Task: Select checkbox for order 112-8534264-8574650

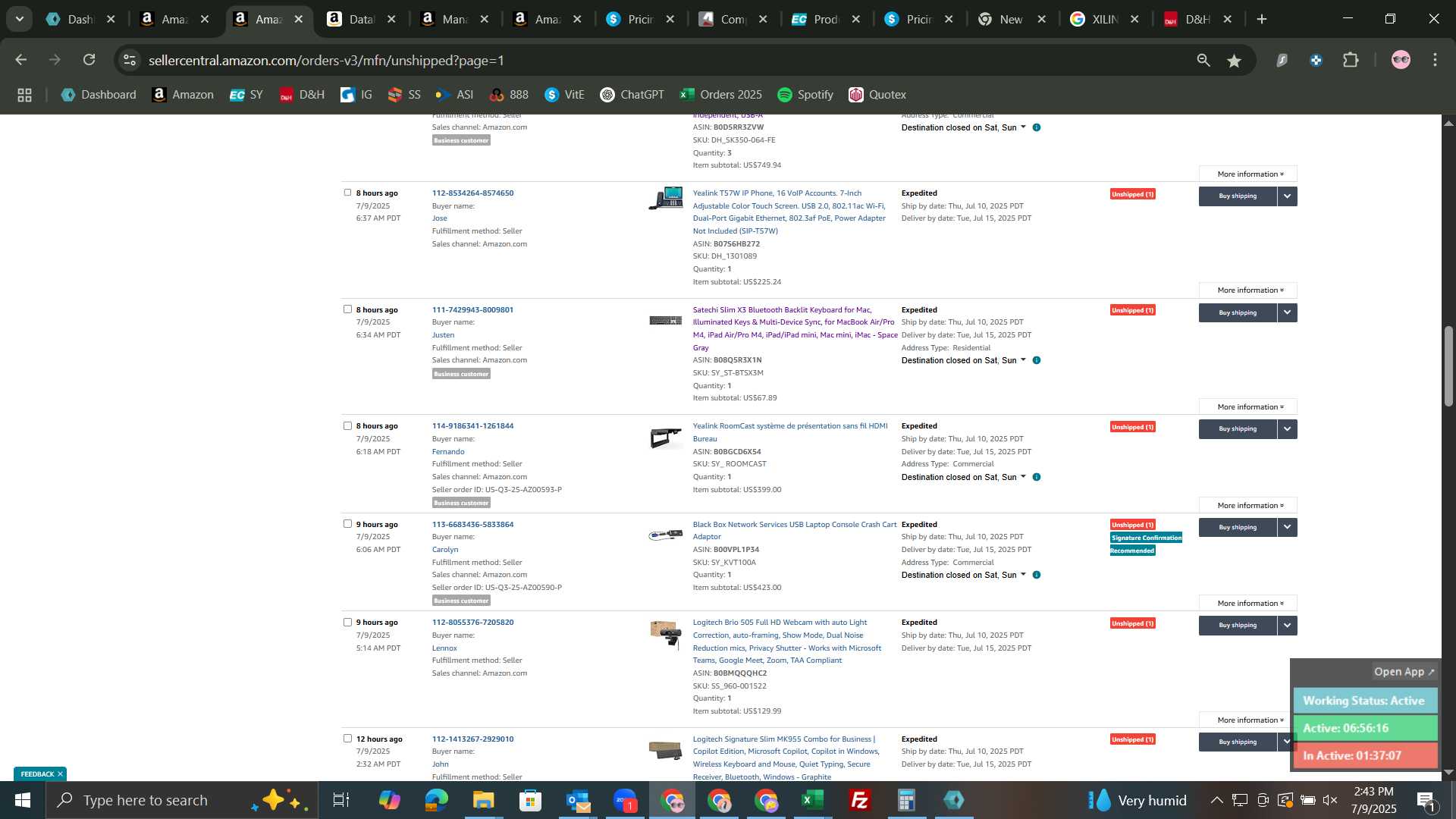Action: (x=347, y=193)
